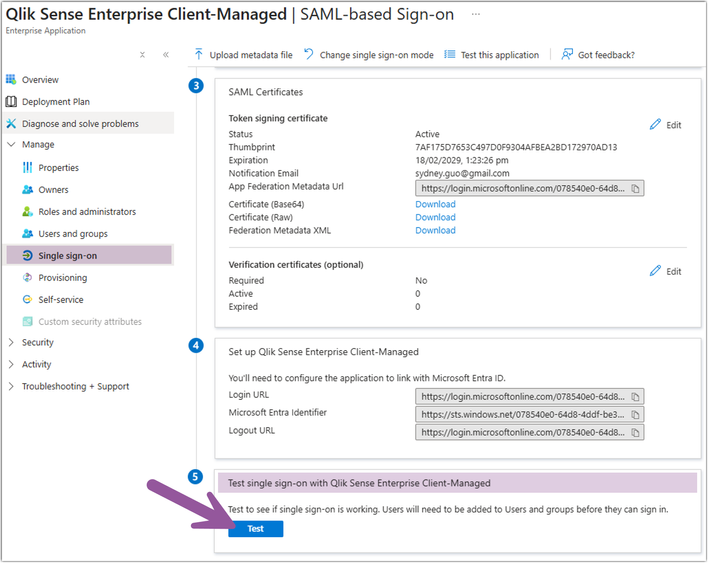Download the Certificate (Base64)

click(435, 204)
